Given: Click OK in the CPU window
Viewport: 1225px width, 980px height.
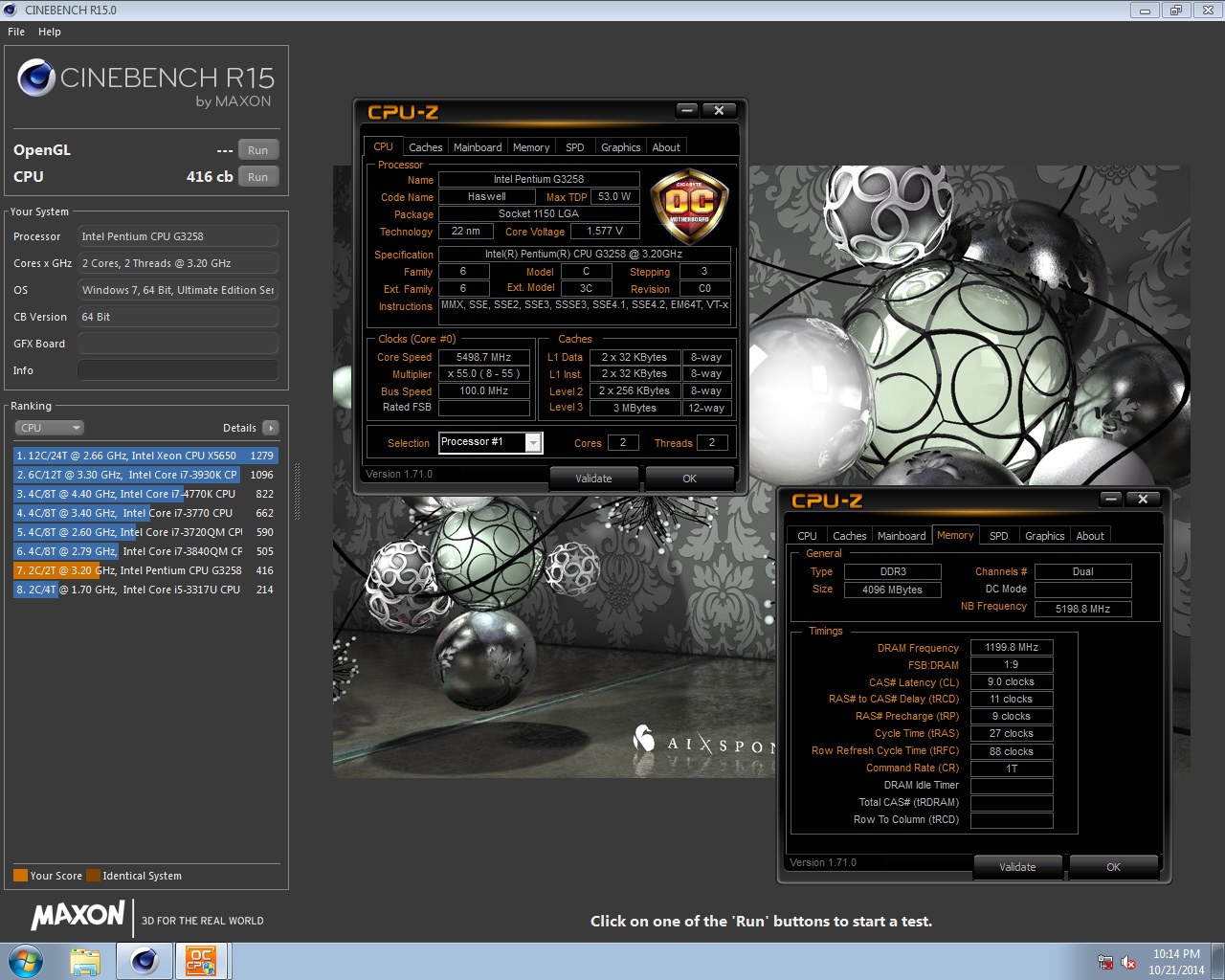Looking at the screenshot, I should pos(689,479).
